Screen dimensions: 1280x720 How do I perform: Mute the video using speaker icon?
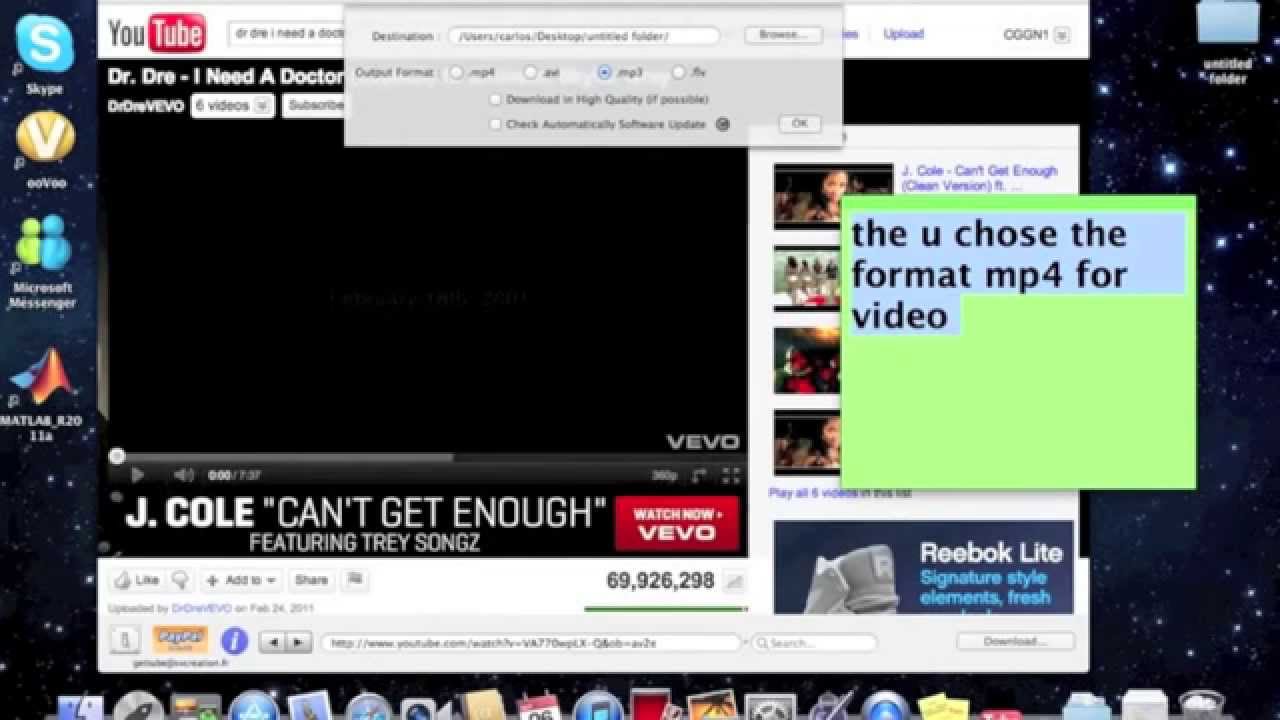click(x=183, y=475)
